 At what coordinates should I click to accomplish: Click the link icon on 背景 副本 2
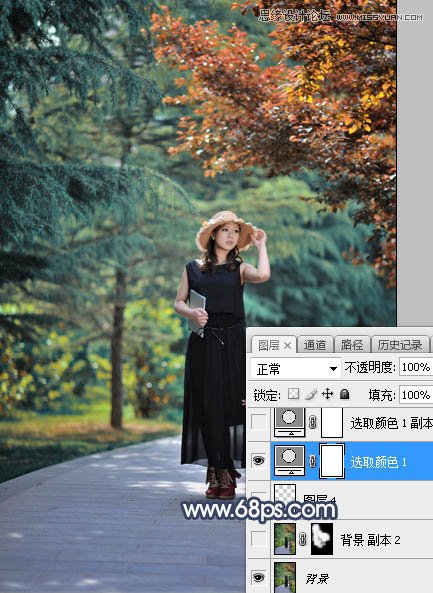(x=302, y=539)
